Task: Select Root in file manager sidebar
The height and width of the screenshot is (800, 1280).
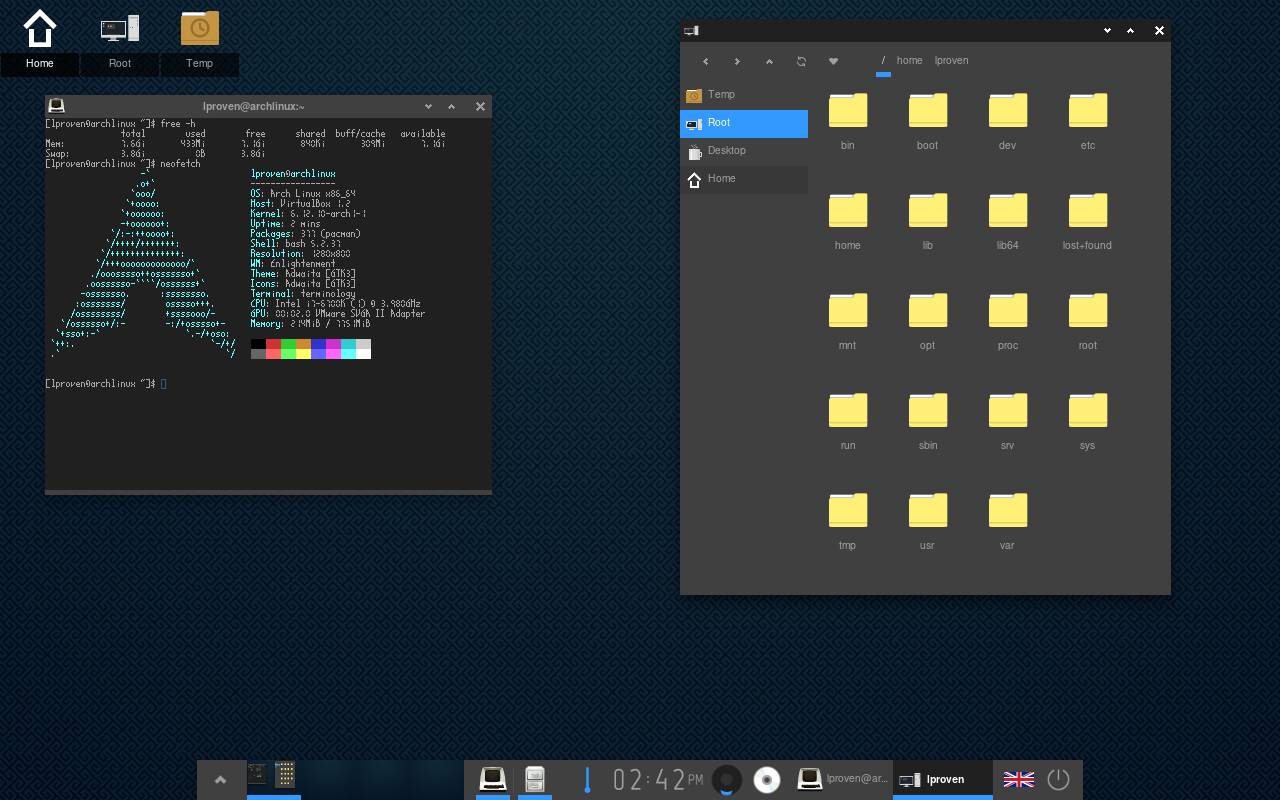Action: [744, 123]
